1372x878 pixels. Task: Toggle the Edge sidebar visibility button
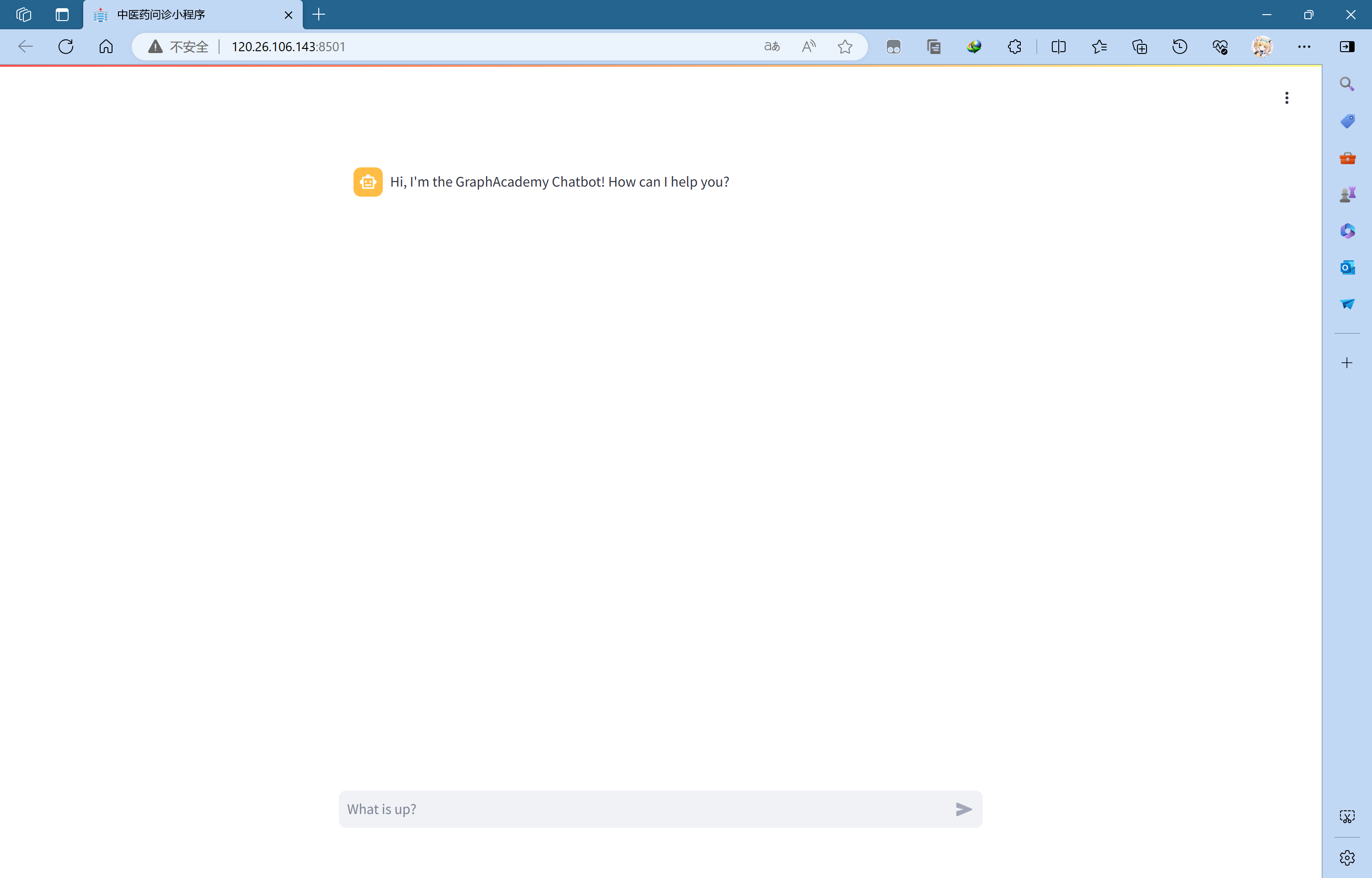click(1347, 47)
